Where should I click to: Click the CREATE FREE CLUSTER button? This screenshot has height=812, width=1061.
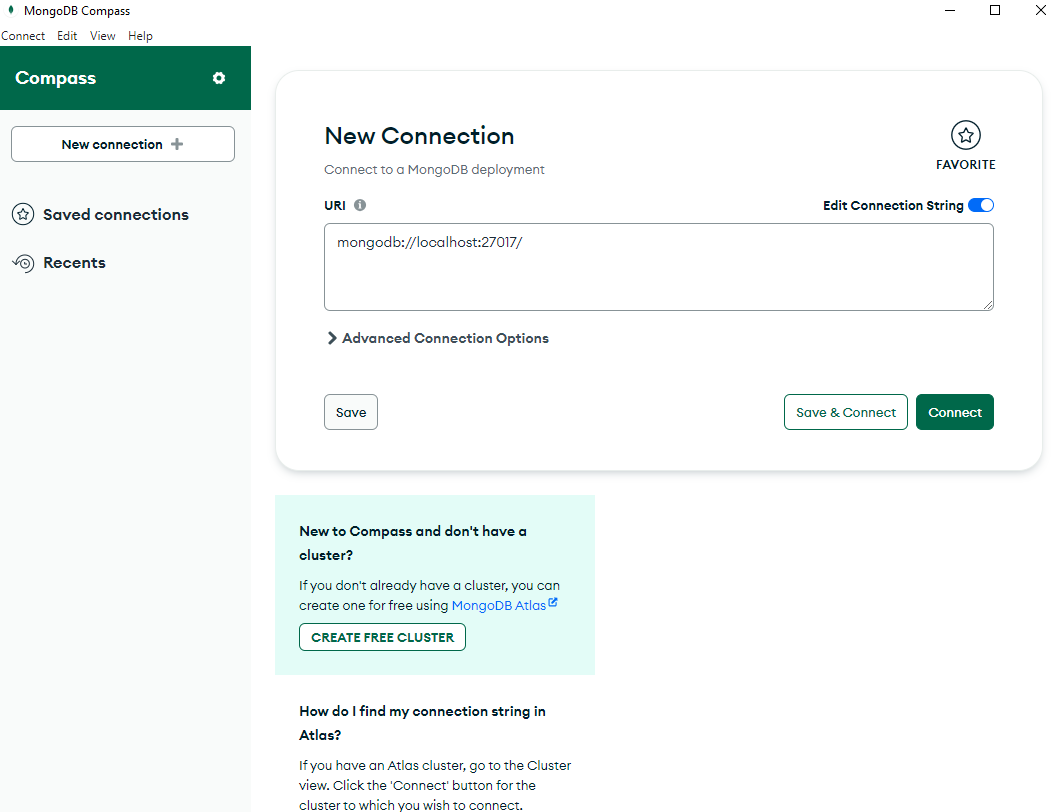[x=382, y=637]
